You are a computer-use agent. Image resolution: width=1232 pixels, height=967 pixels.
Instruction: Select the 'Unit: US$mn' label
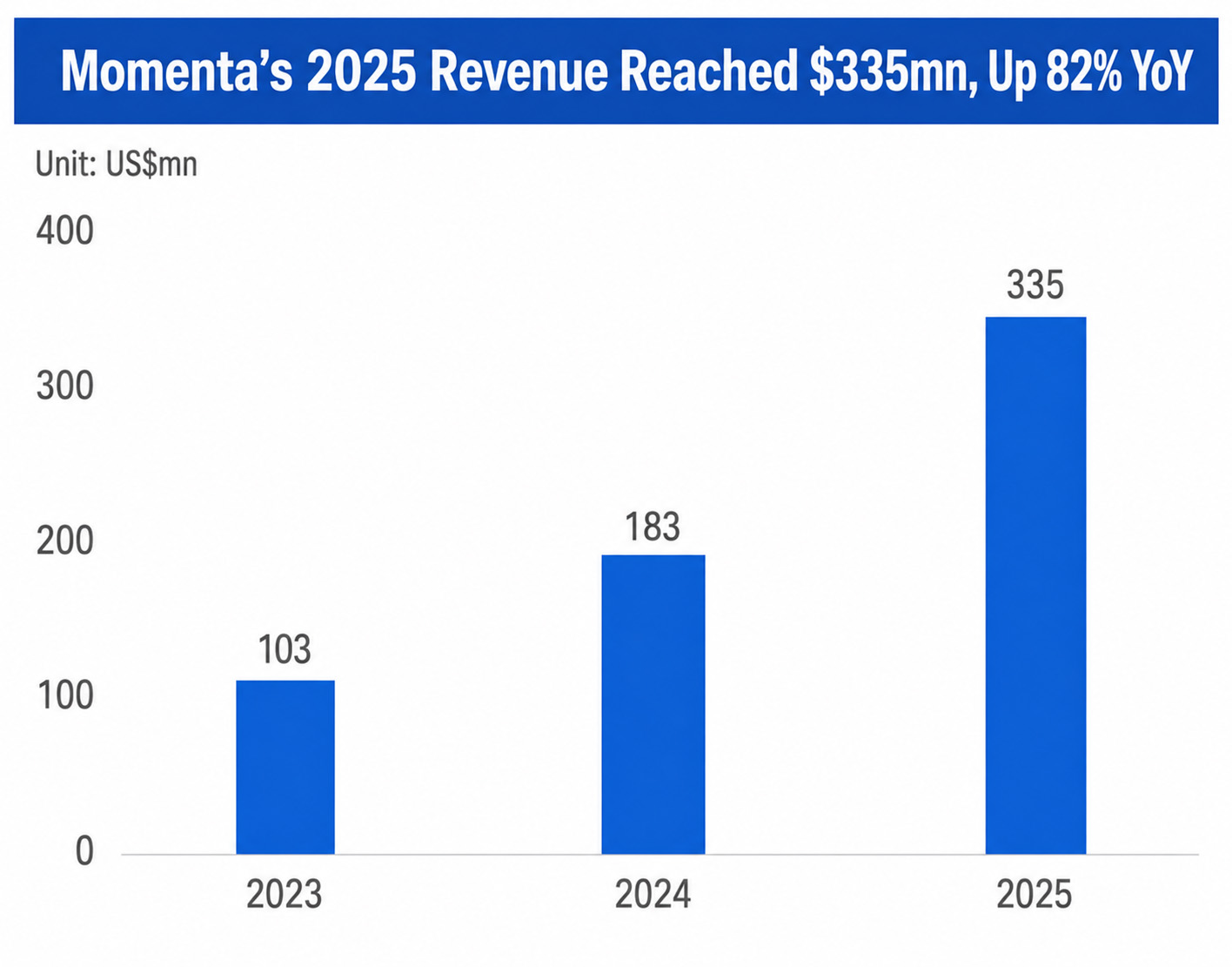click(117, 164)
